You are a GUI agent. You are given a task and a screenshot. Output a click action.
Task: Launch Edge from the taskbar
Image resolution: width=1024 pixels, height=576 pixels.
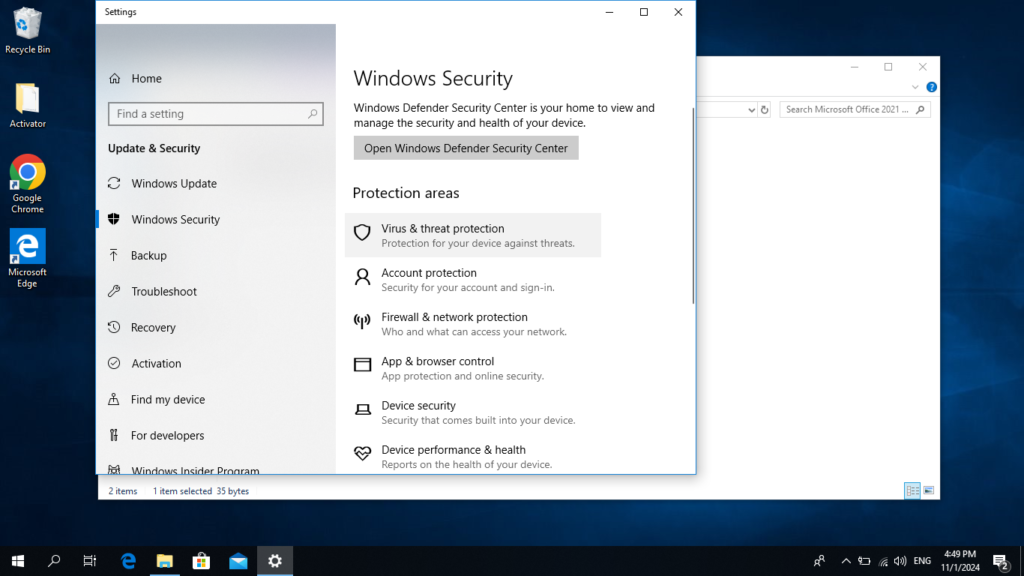click(128, 561)
